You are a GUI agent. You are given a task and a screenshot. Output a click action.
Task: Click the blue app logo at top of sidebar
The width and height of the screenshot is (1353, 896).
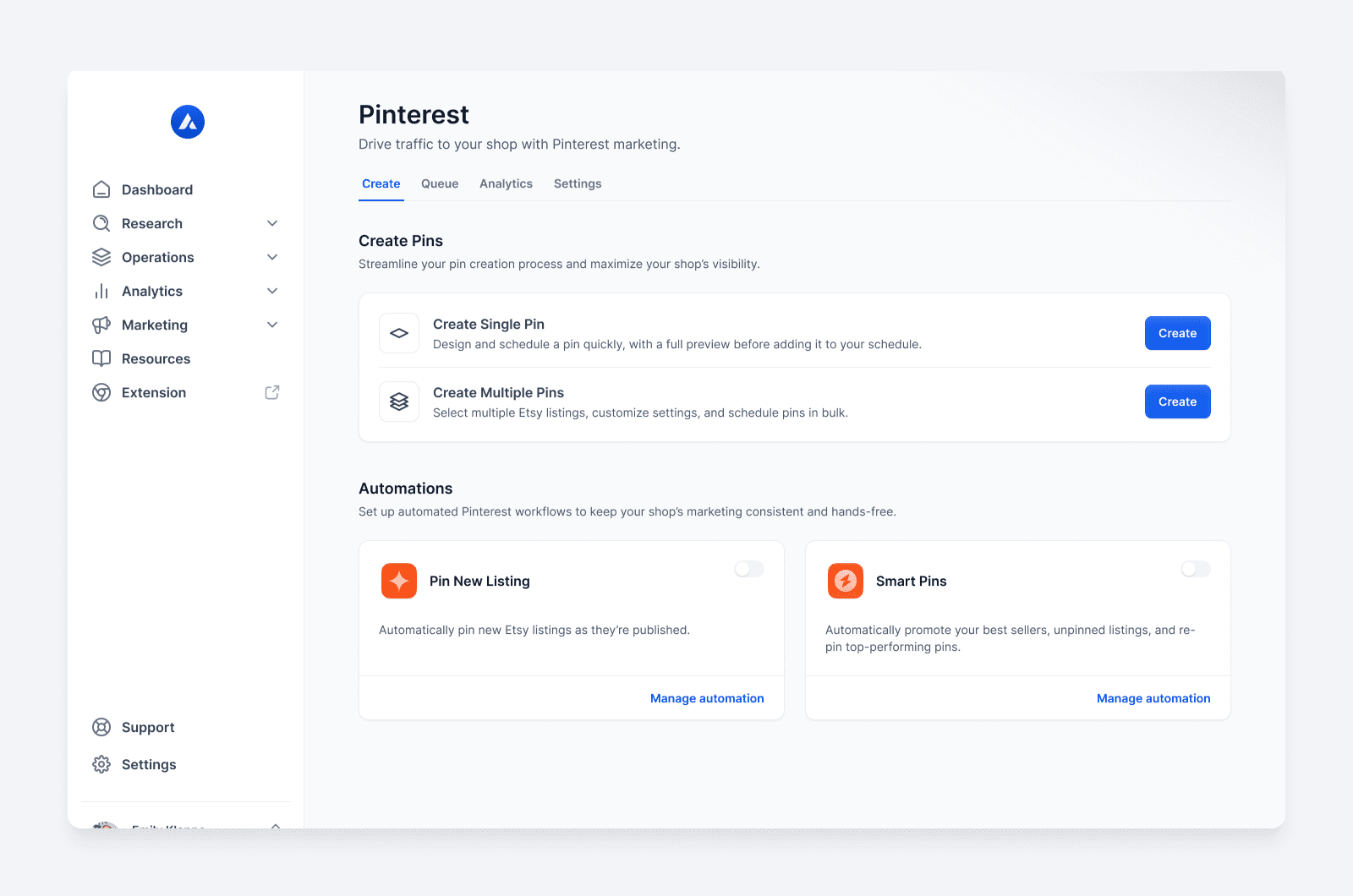tap(188, 122)
